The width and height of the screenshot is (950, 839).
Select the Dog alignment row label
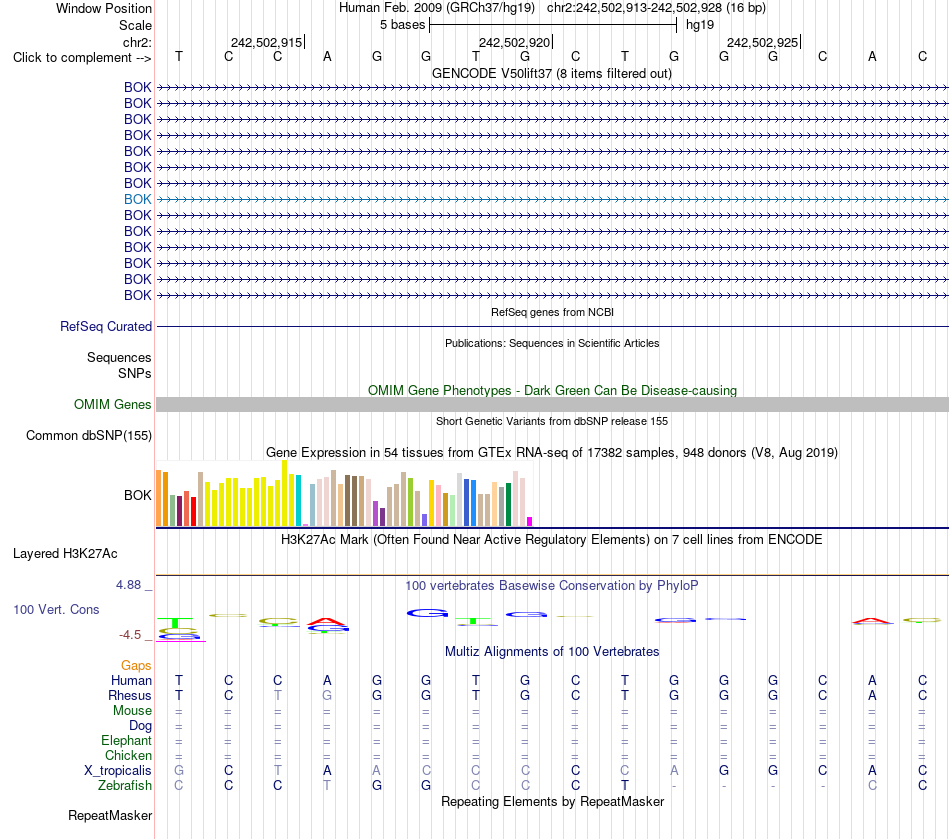point(140,726)
